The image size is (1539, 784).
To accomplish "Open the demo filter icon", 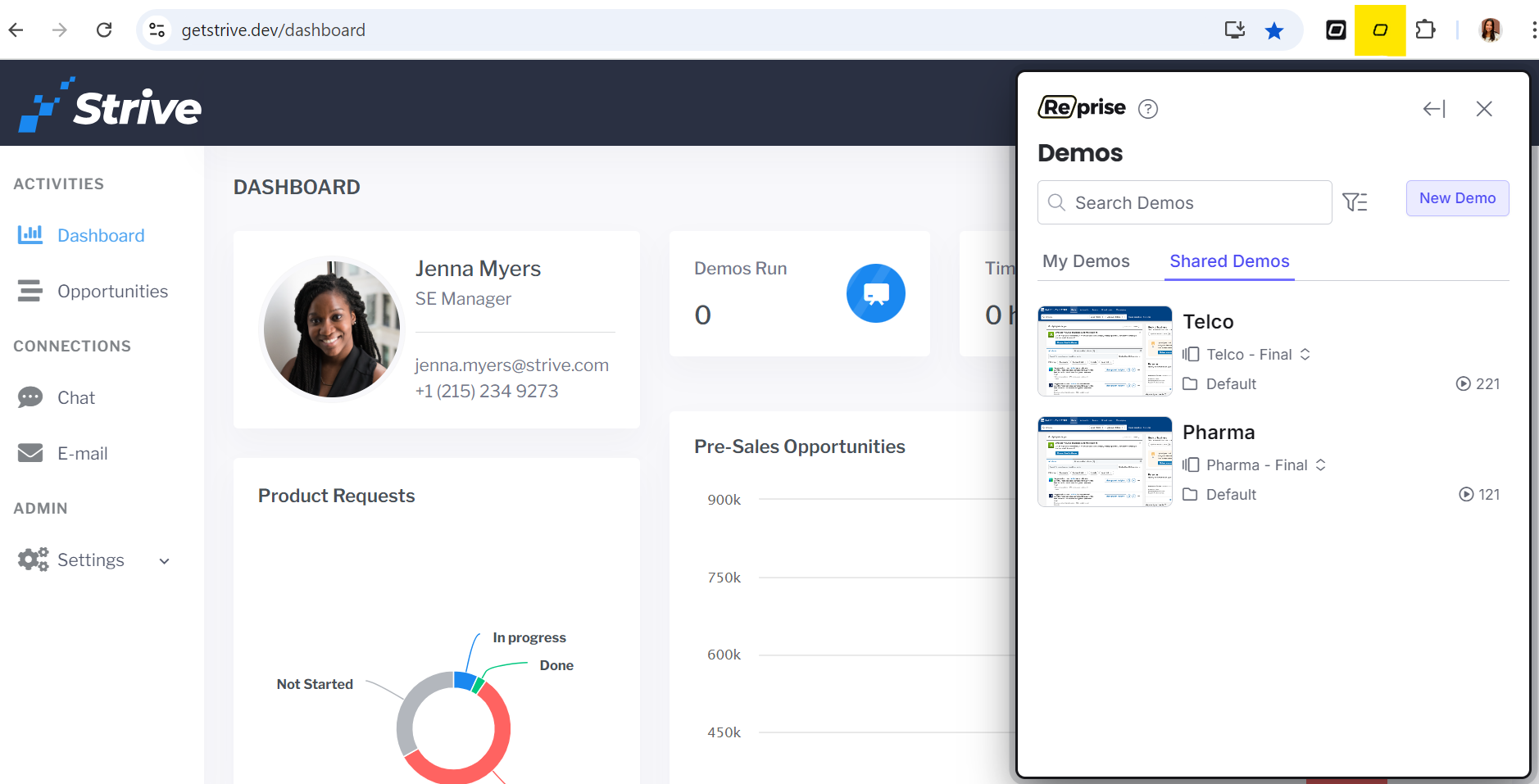I will (1355, 202).
